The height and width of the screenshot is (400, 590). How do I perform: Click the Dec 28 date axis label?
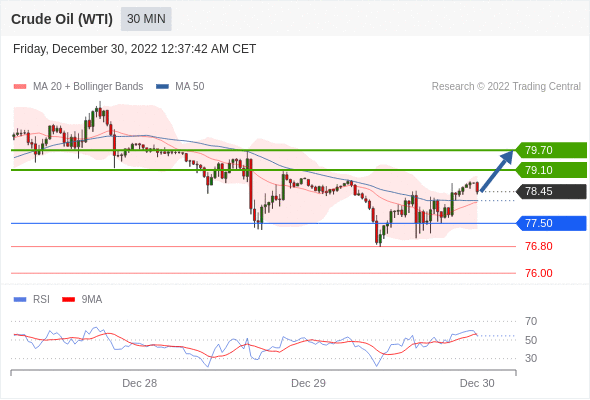pyautogui.click(x=140, y=383)
